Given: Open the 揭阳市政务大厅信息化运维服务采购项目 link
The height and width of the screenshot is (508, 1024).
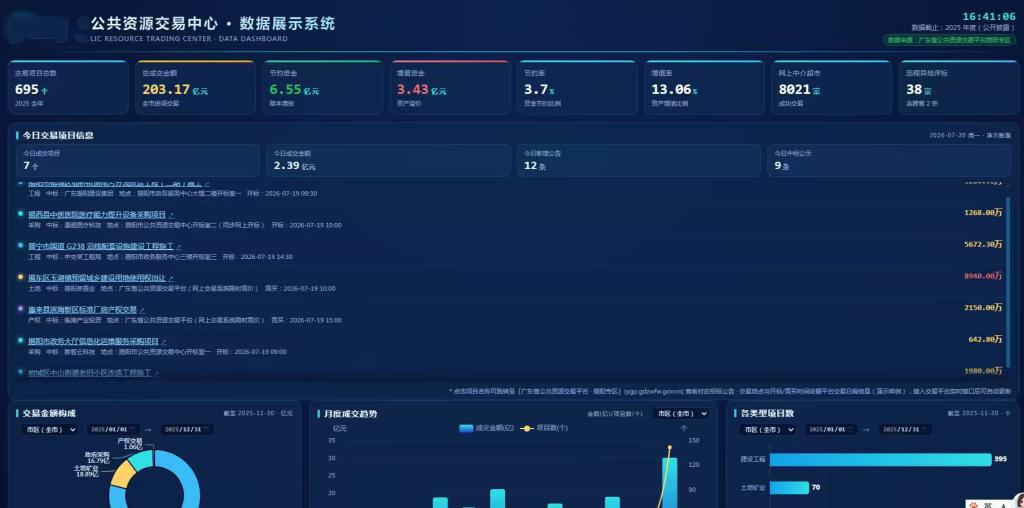Looking at the screenshot, I should pyautogui.click(x=93, y=341).
